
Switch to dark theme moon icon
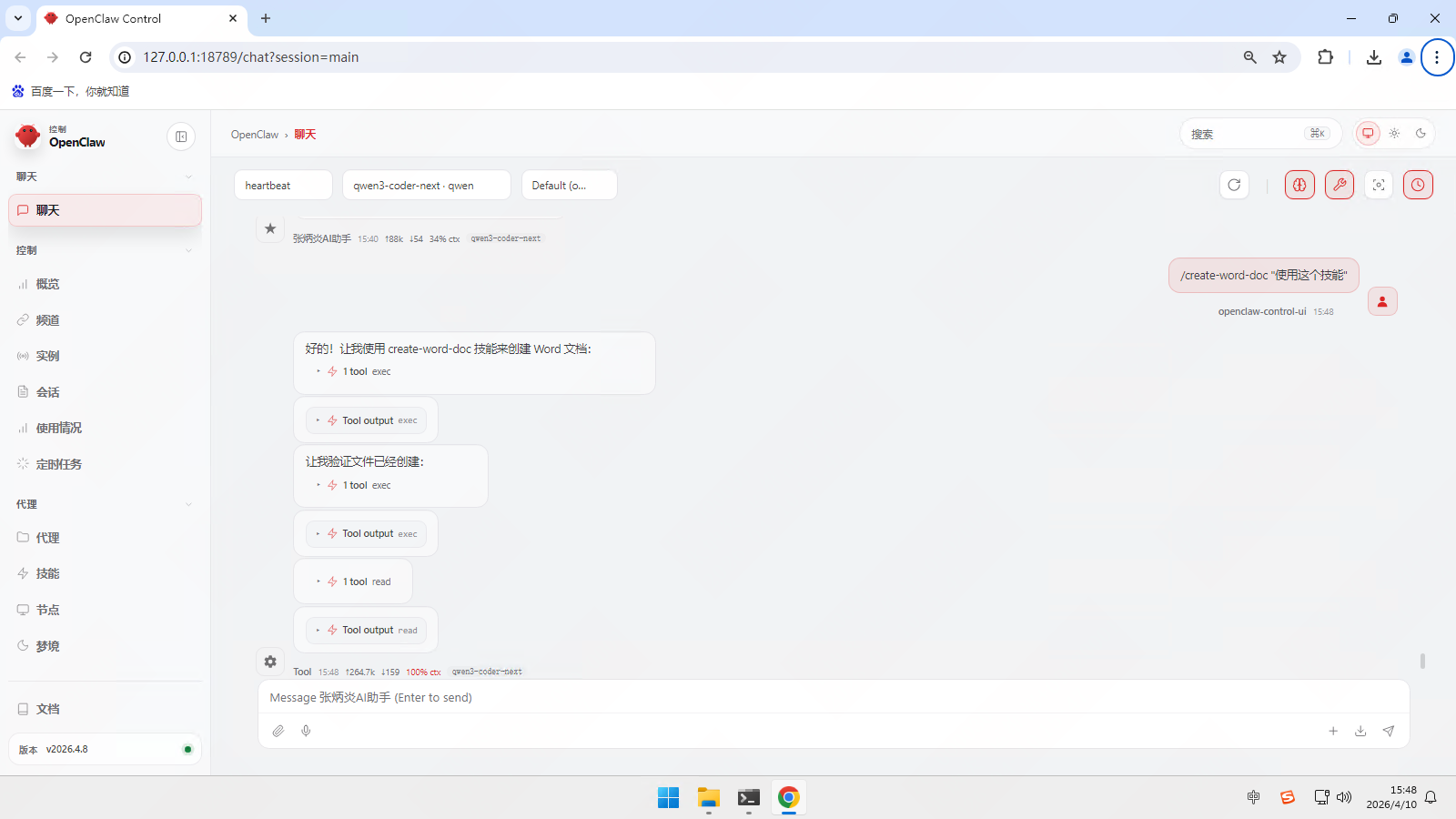1421,134
